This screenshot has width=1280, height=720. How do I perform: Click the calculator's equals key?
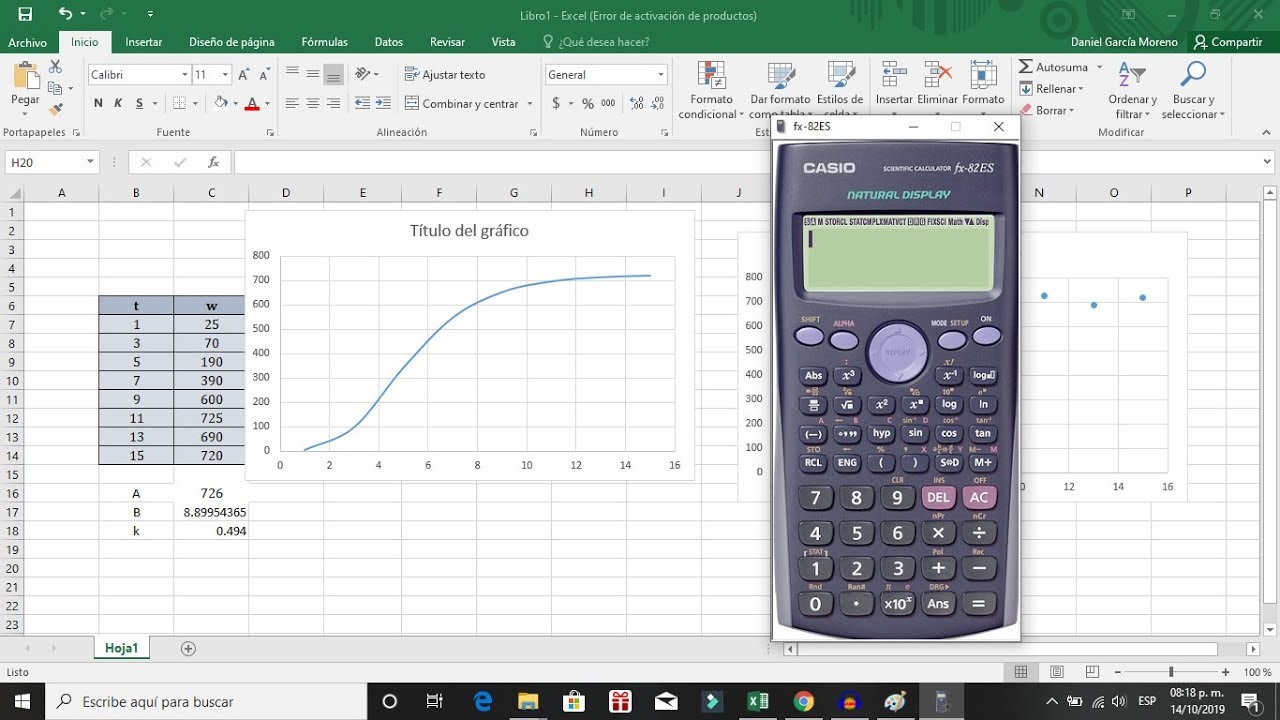pyautogui.click(x=979, y=603)
